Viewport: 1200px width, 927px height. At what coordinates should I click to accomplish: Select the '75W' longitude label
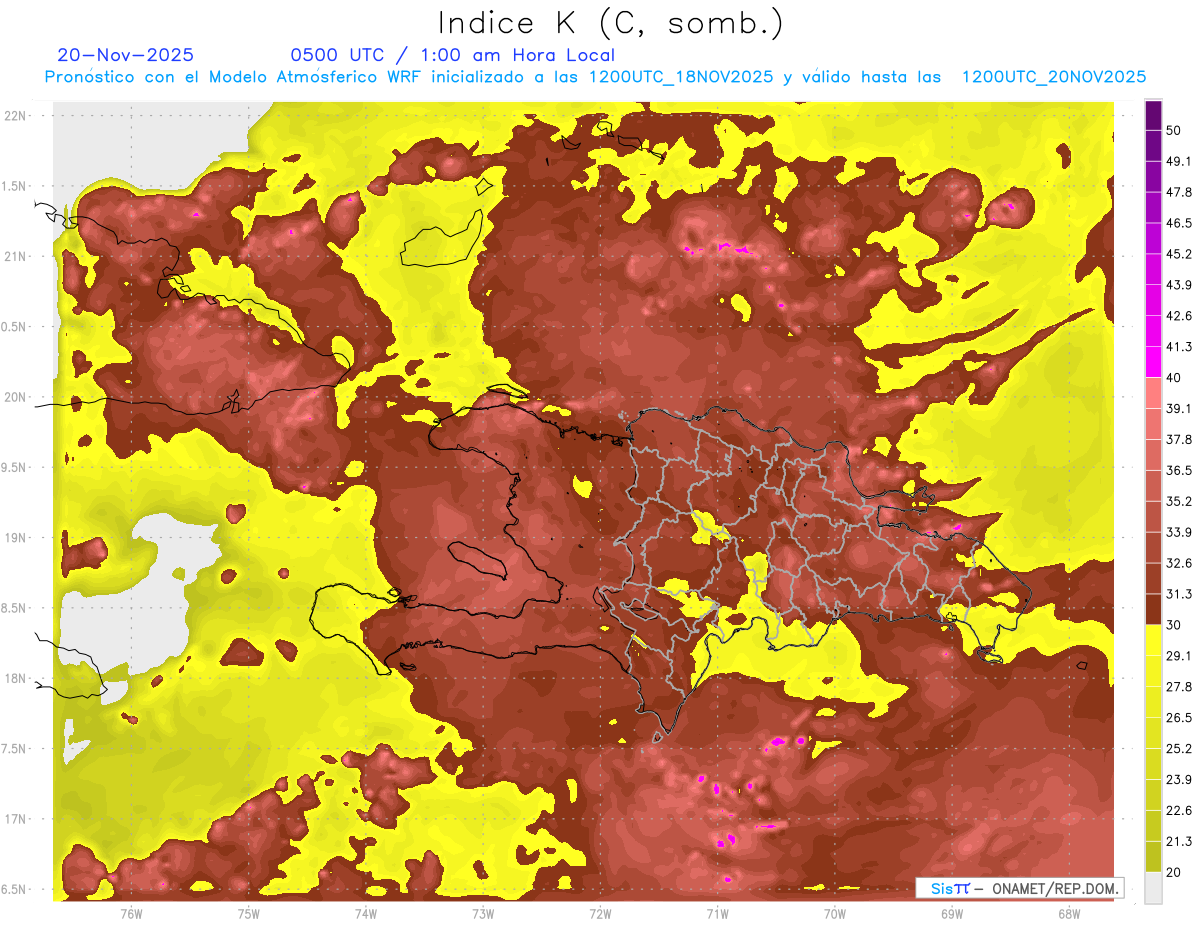click(x=248, y=914)
